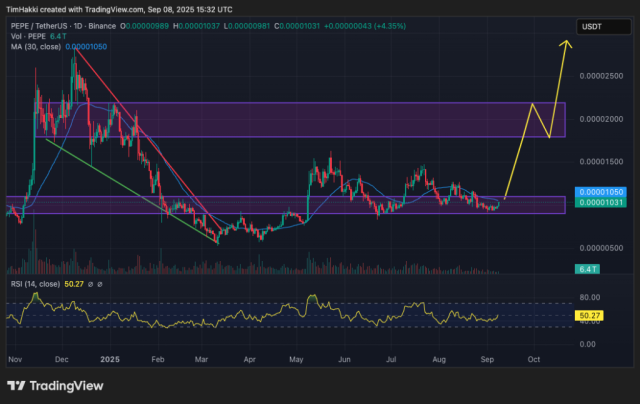Click the Mar label on time axis
This screenshot has height=404, width=640.
[x=201, y=360]
